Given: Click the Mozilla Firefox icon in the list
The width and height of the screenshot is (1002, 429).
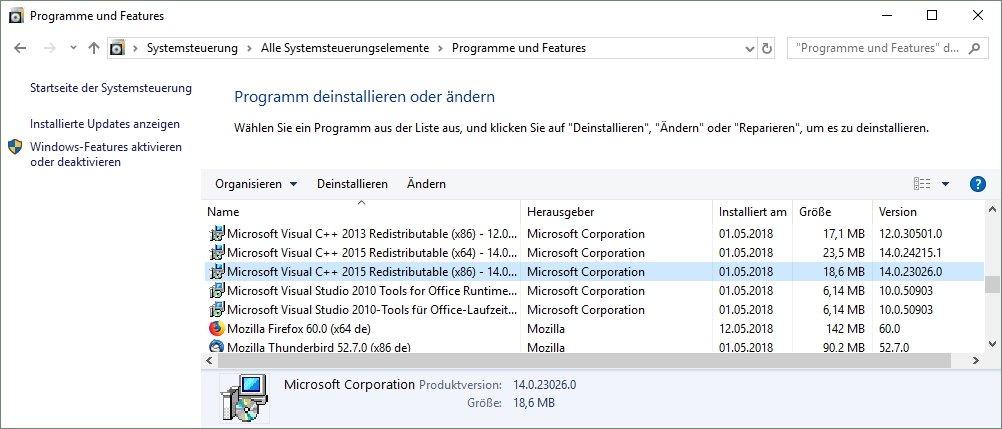Looking at the screenshot, I should pos(217,328).
